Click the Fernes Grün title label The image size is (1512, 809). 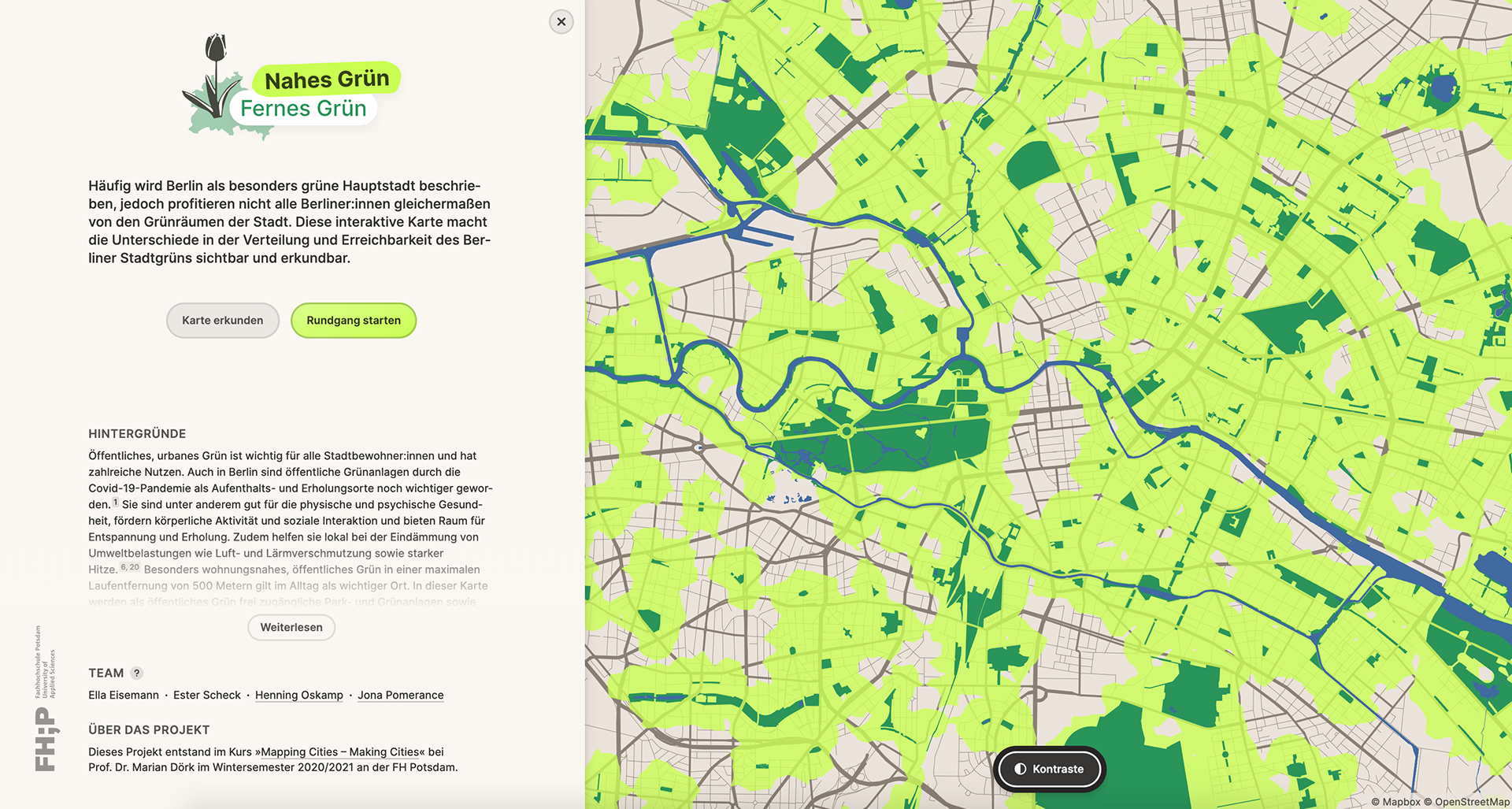[303, 109]
